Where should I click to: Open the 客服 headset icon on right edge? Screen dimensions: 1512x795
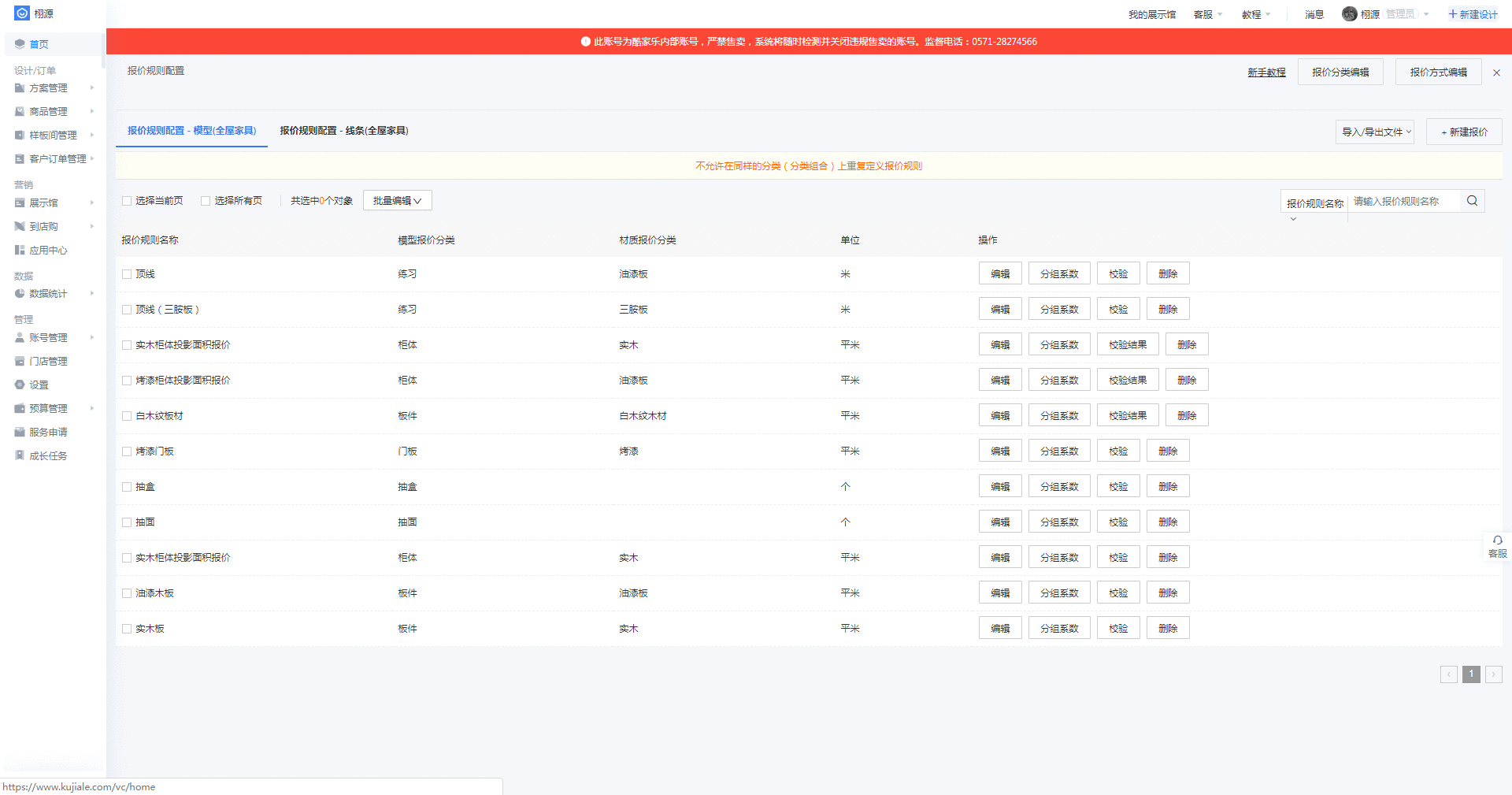click(x=1497, y=541)
